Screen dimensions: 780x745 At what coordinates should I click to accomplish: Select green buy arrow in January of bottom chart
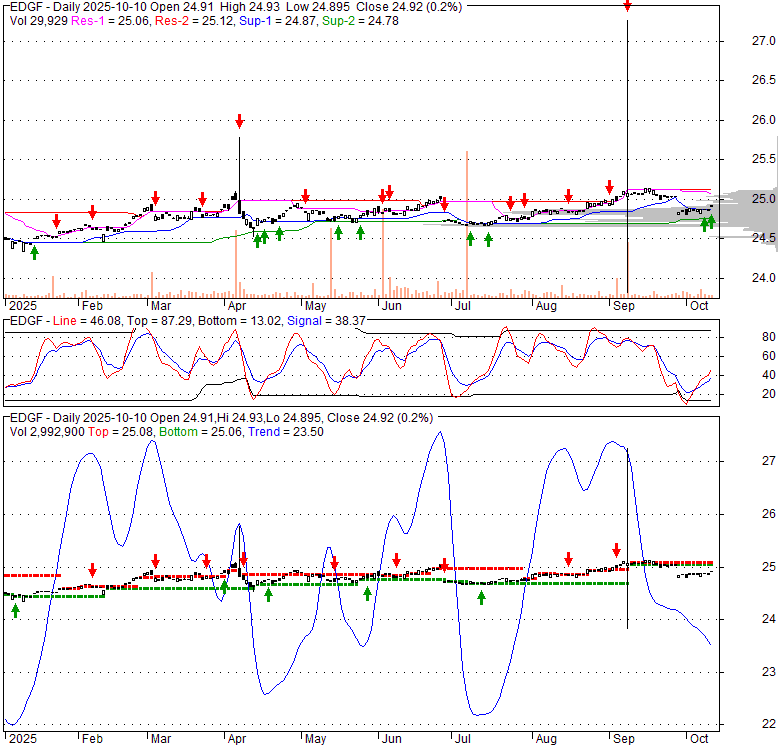(16, 610)
